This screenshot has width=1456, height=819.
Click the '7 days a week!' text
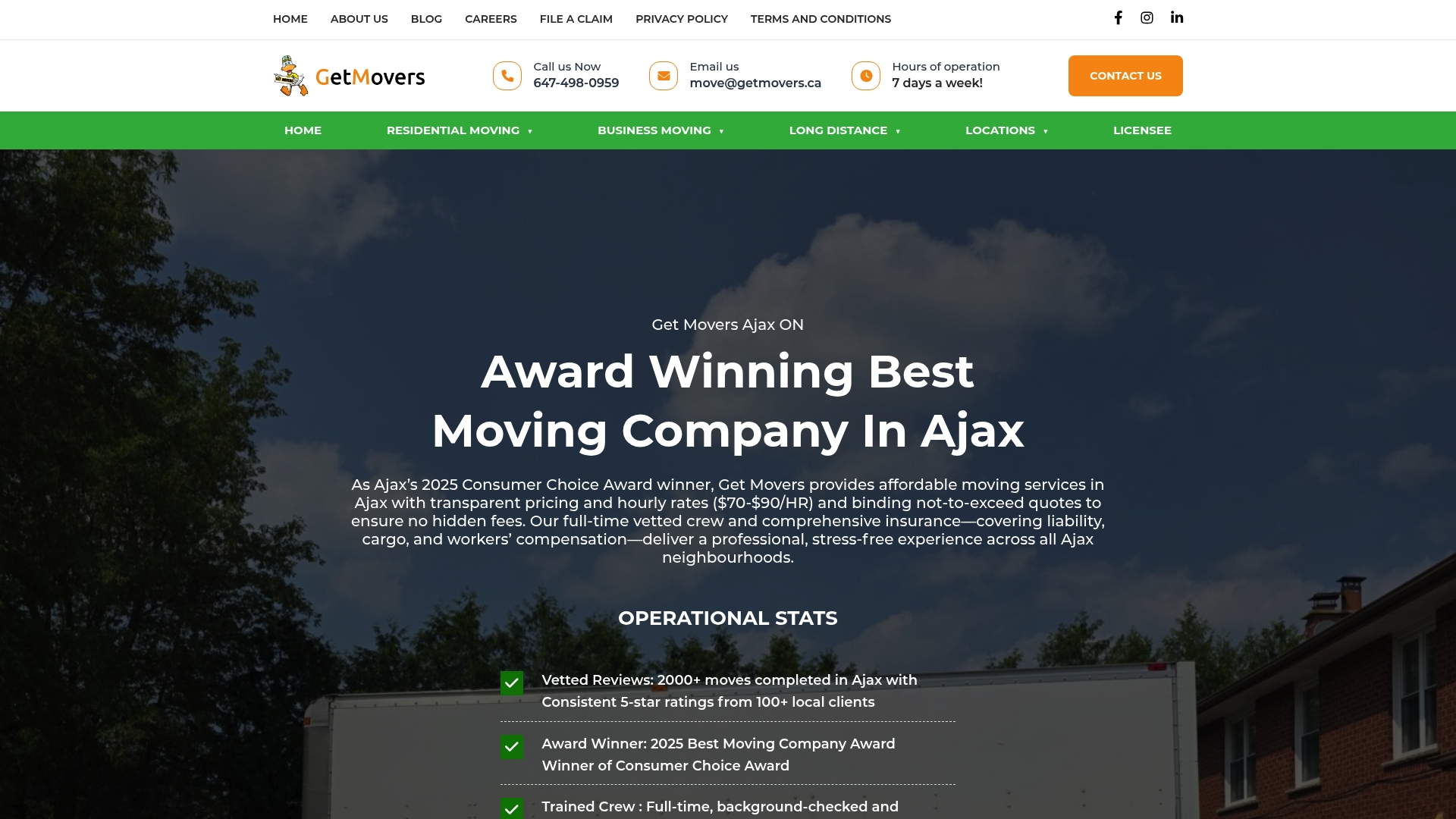pyautogui.click(x=937, y=83)
